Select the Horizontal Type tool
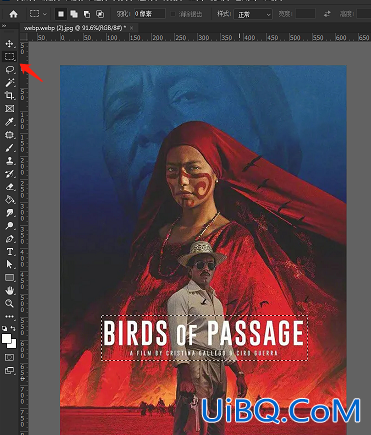The width and height of the screenshot is (371, 435). pos(9,252)
